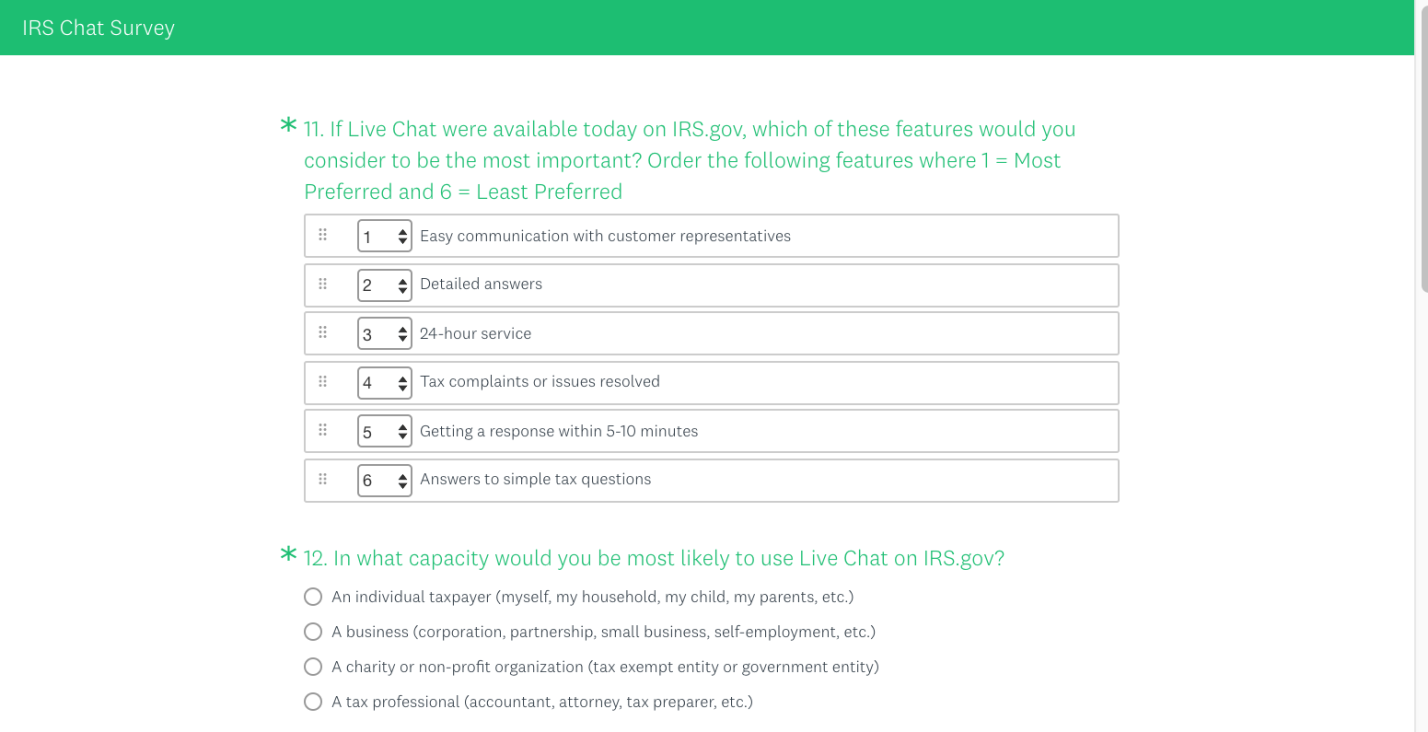This screenshot has height=732, width=1428.
Task: Select charity or non-profit organization option
Action: (313, 667)
